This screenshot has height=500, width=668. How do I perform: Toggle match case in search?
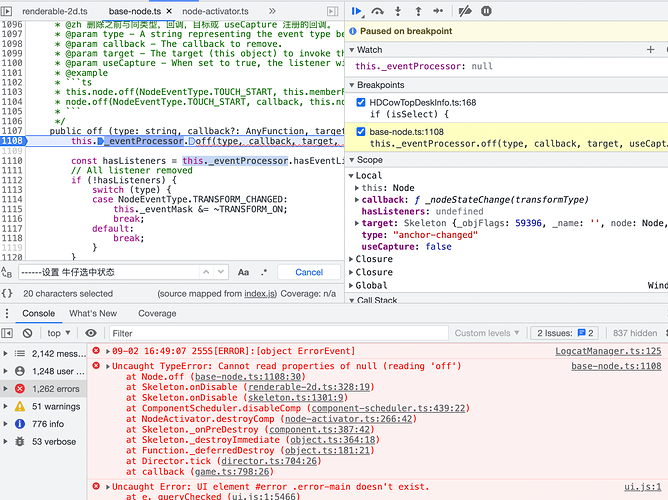click(x=243, y=272)
